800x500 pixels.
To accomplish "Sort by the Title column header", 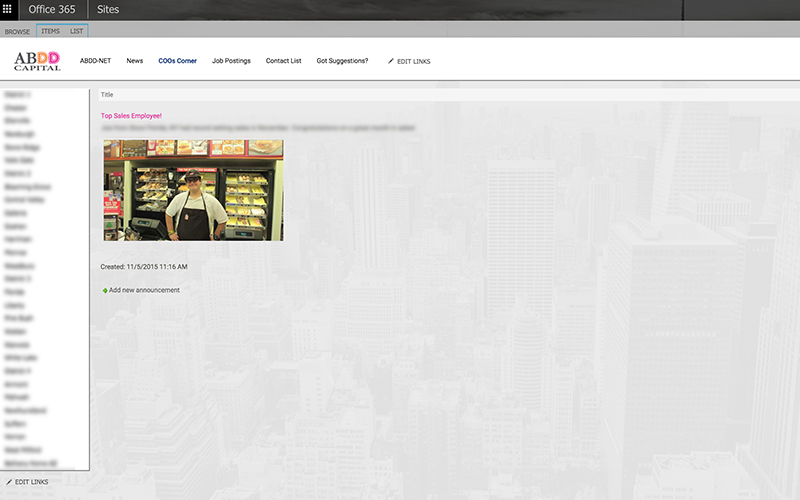I will pyautogui.click(x=107, y=95).
